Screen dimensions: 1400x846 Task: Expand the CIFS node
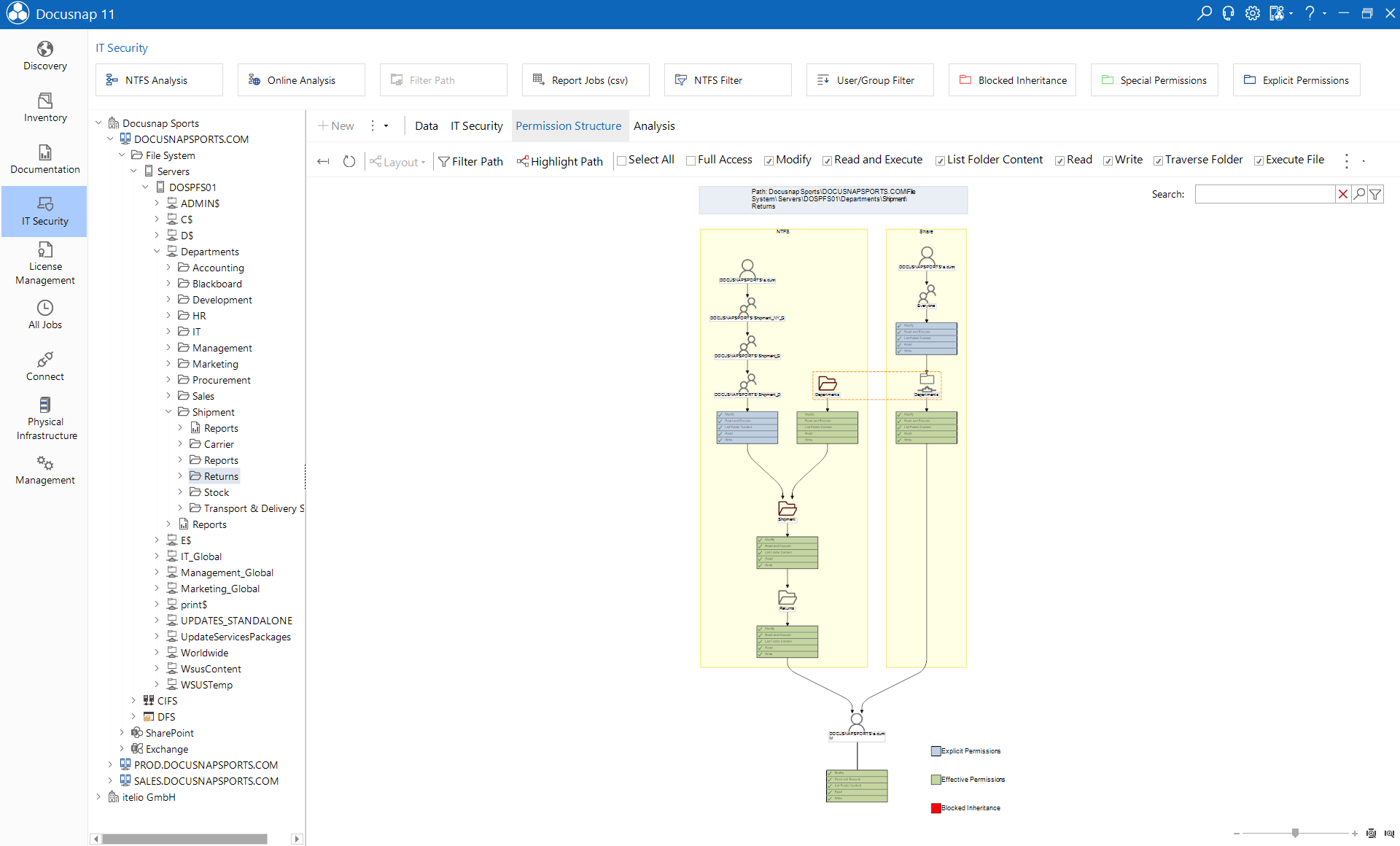click(x=133, y=701)
